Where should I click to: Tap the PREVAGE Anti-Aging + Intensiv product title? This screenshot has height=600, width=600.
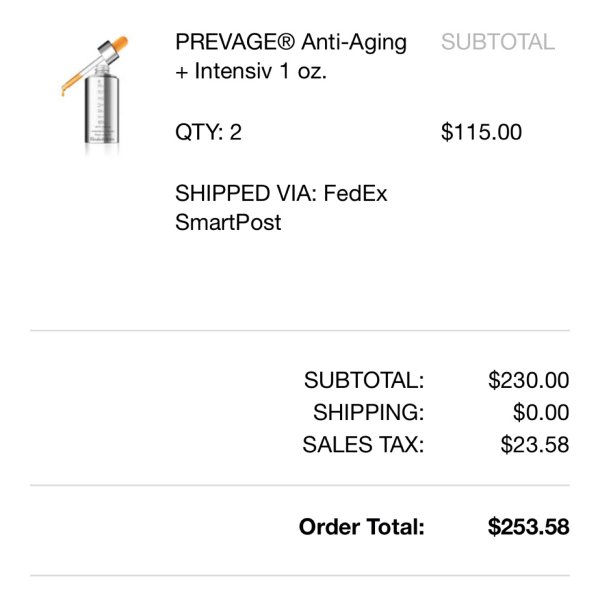(291, 56)
